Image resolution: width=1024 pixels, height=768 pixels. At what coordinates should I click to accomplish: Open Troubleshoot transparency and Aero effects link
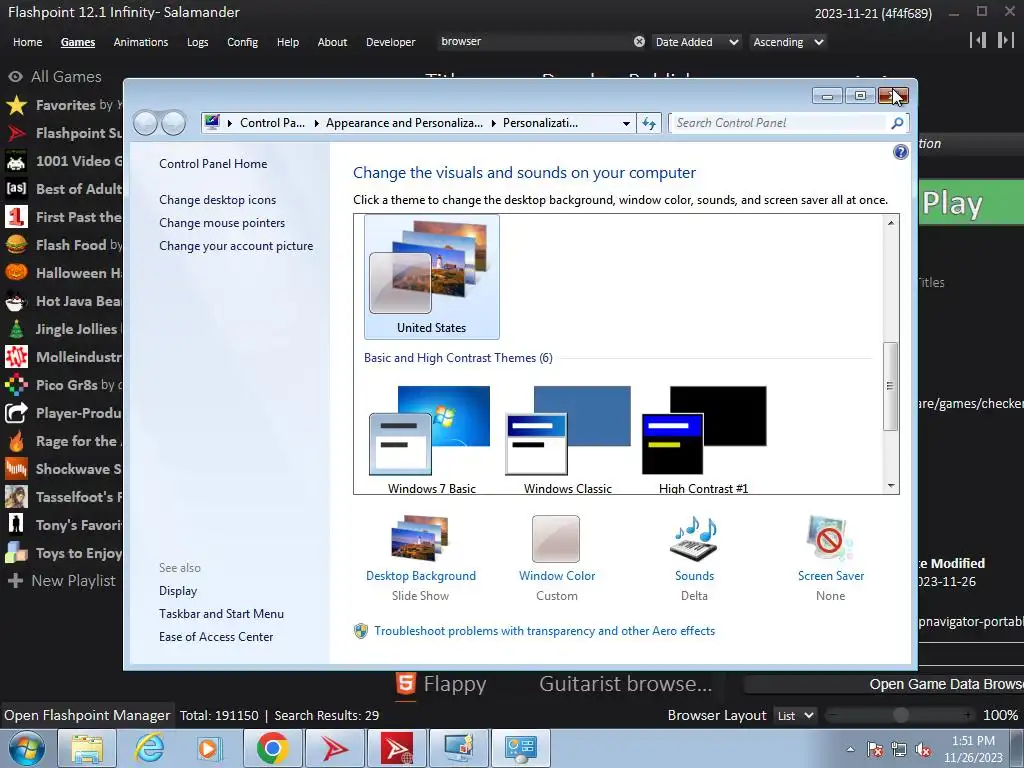(x=544, y=631)
